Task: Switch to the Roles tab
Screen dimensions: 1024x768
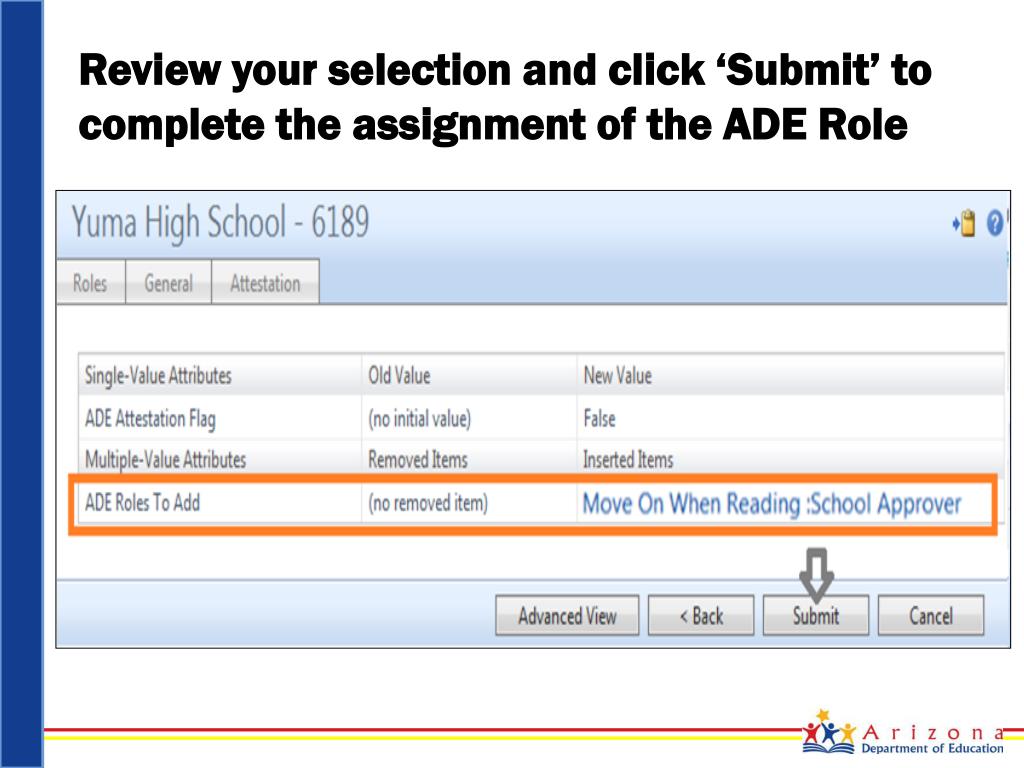Action: (90, 283)
